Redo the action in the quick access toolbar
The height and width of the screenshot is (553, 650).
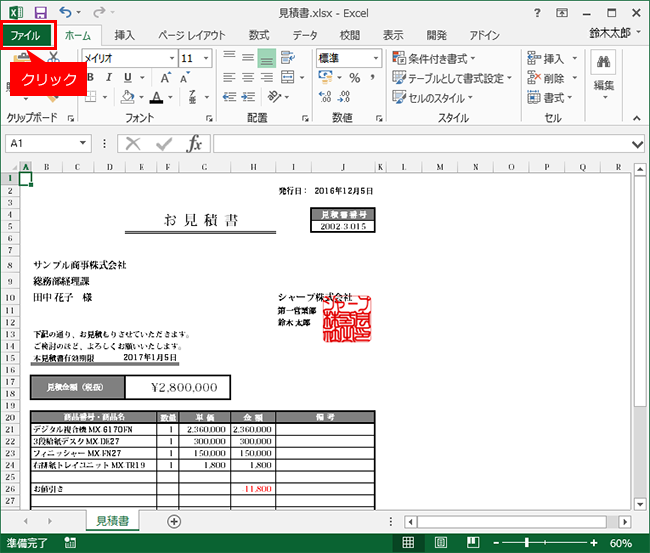[x=99, y=12]
